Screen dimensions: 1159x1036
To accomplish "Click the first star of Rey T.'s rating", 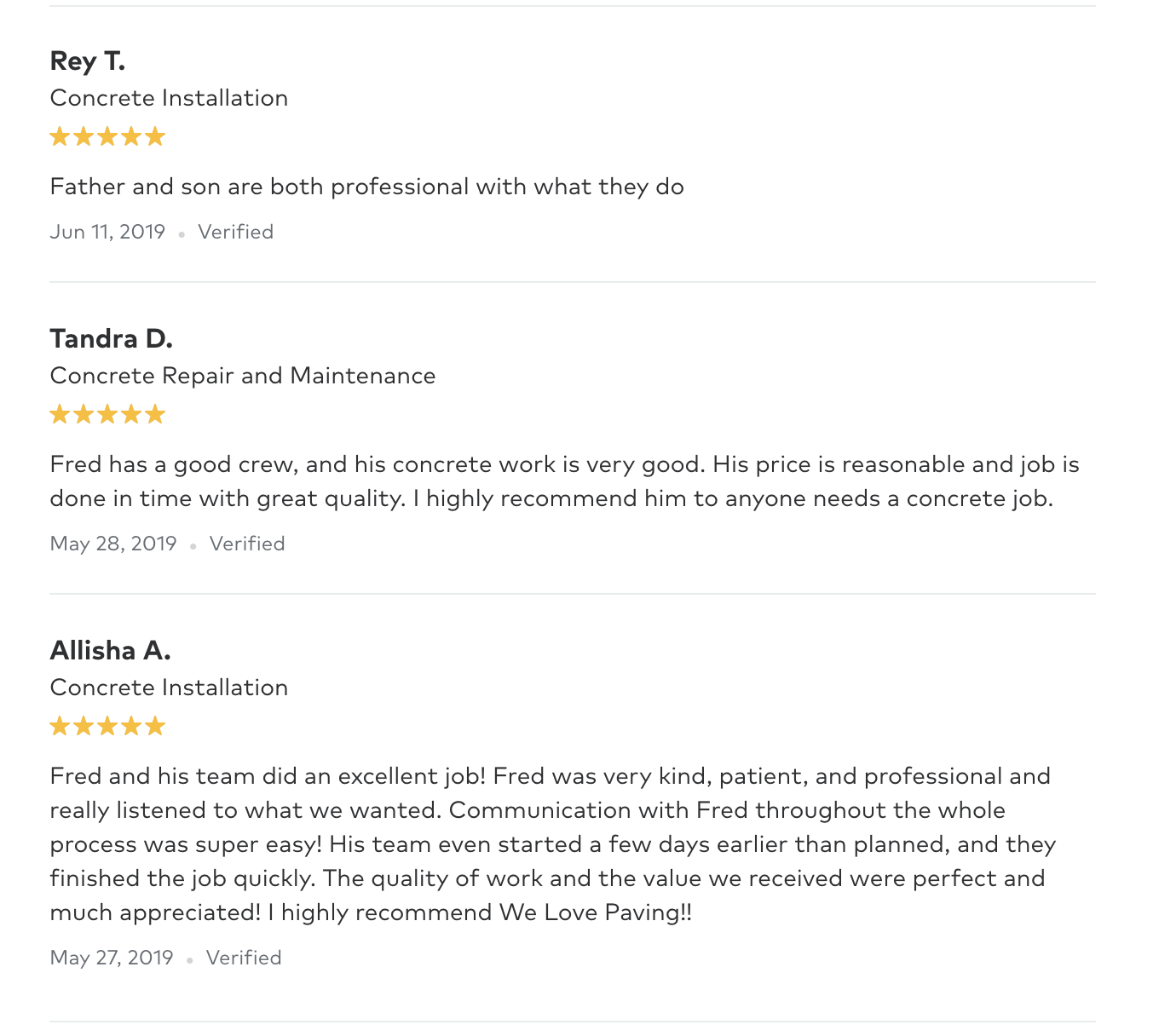I will [x=60, y=136].
